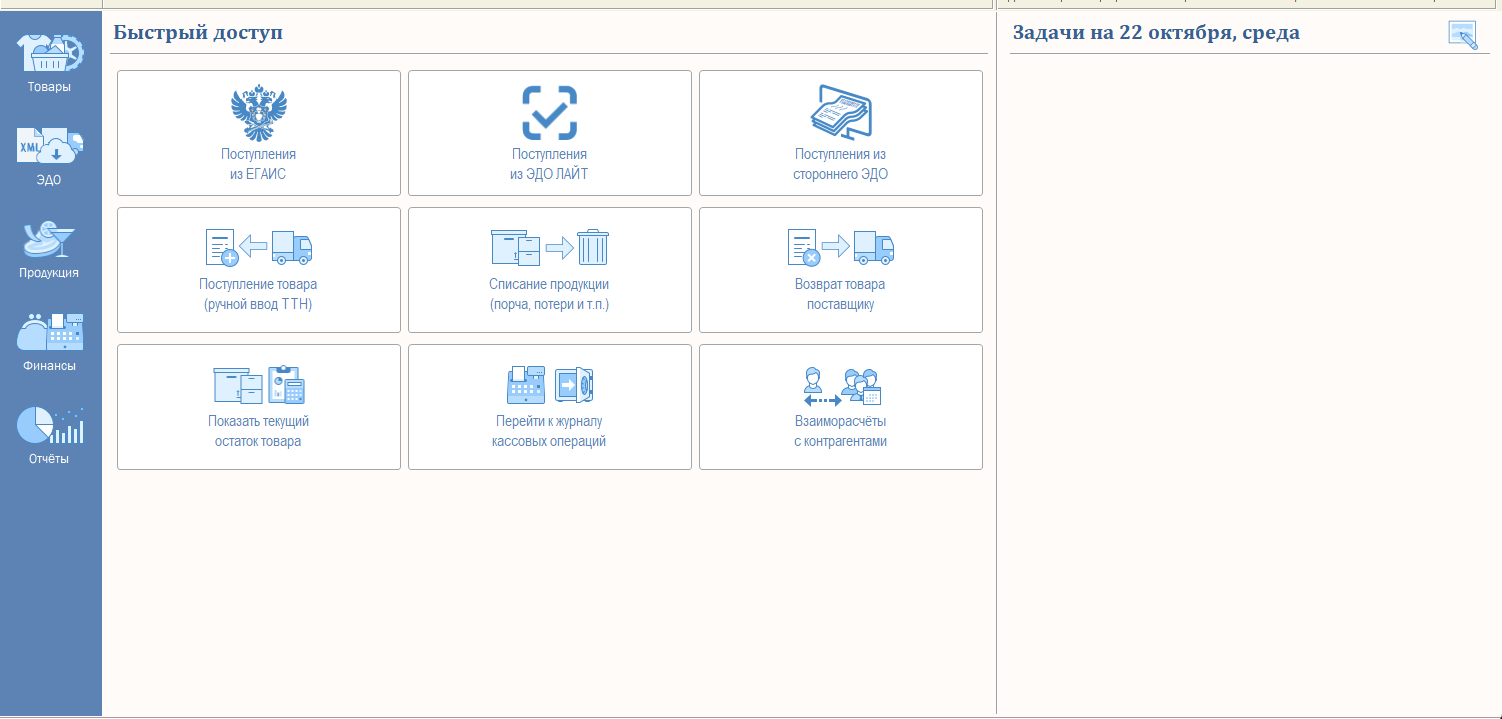
Task: Open Продукция cocktail glass icon
Action: tap(49, 243)
